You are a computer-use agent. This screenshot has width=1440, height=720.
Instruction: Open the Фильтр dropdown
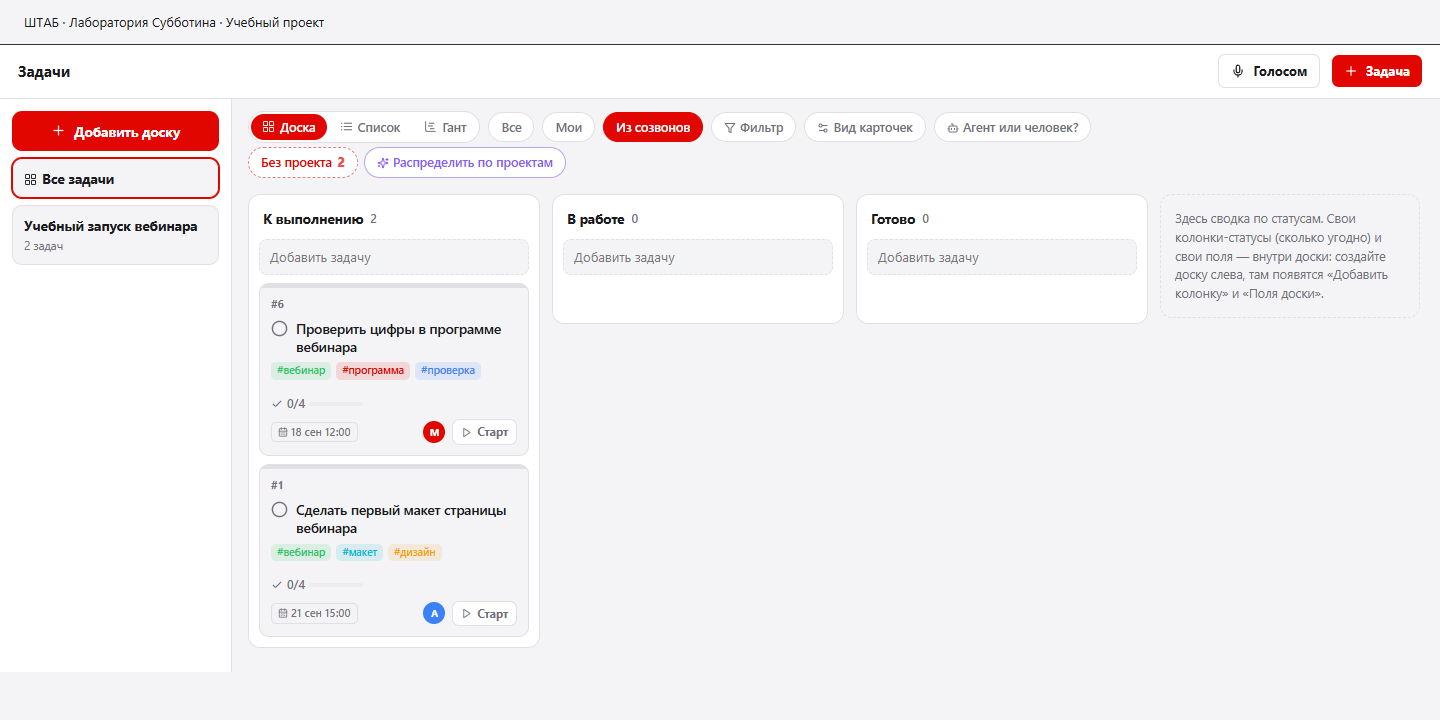(x=753, y=127)
